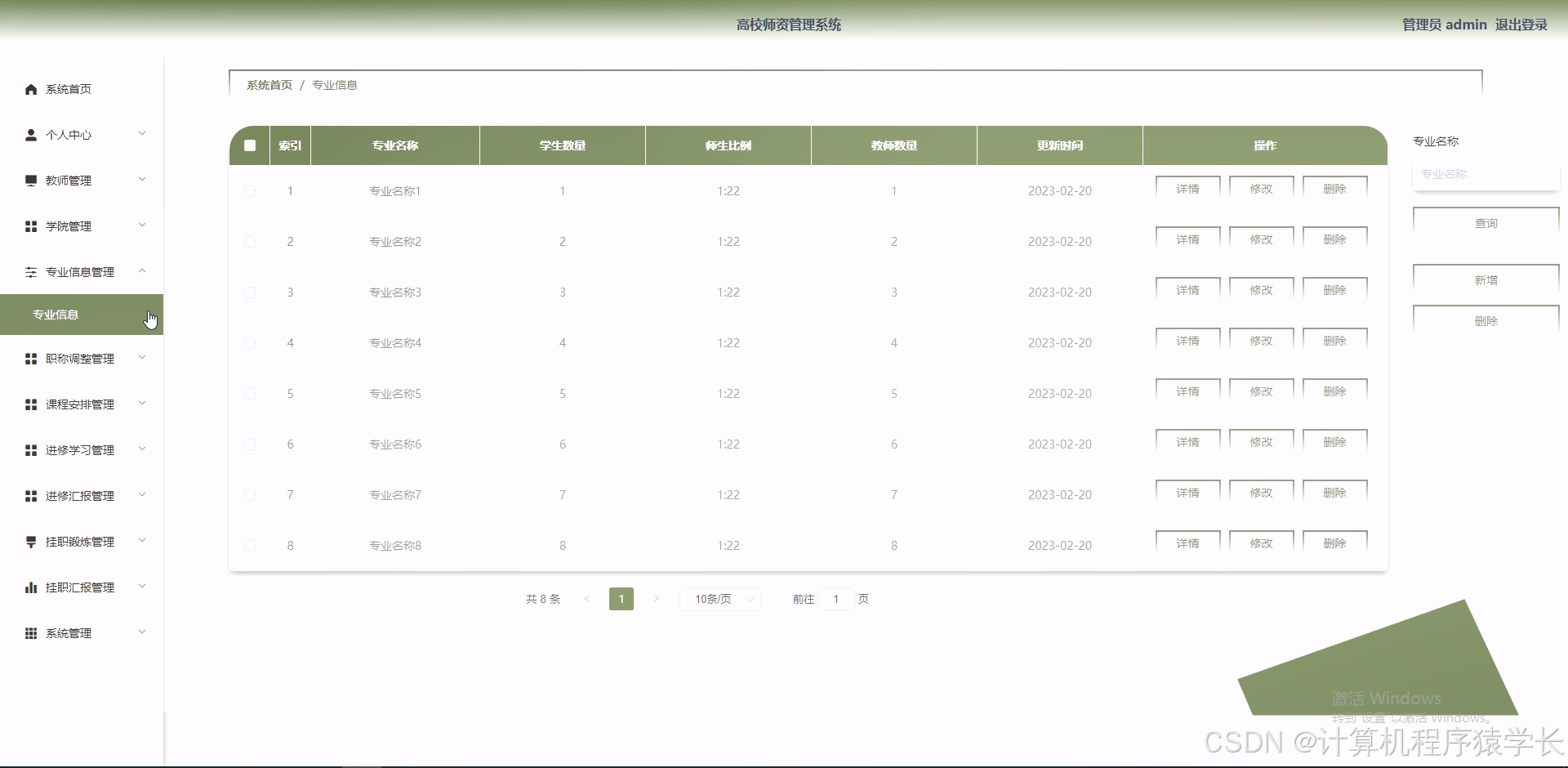Click 管理员 admin in the top bar

1444,25
